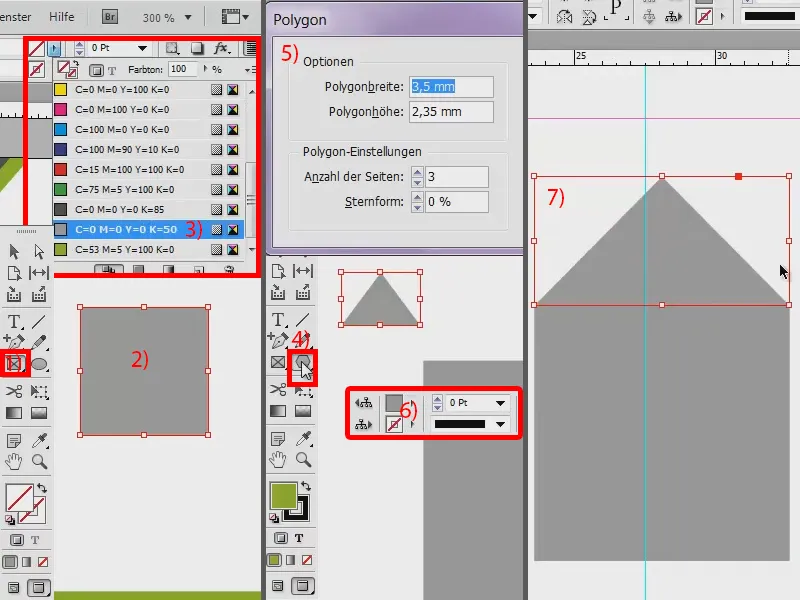Switch to Preview view mode beside the Polygon dialog toolbox

(x=303, y=585)
